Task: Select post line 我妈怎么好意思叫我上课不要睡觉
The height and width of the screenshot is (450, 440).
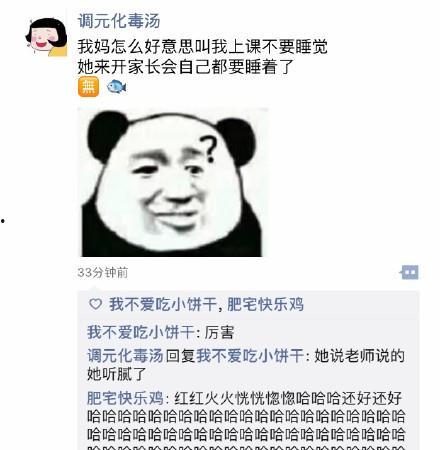Action: (202, 46)
